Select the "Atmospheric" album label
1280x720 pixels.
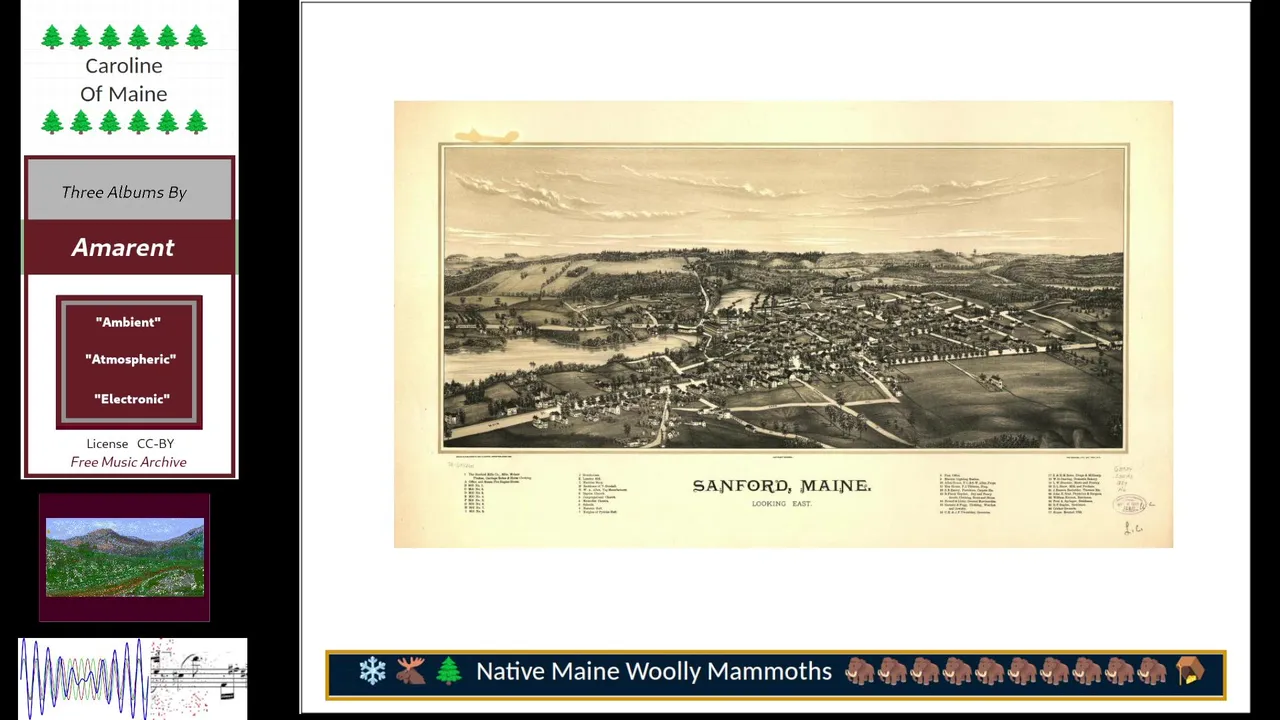[x=130, y=359]
